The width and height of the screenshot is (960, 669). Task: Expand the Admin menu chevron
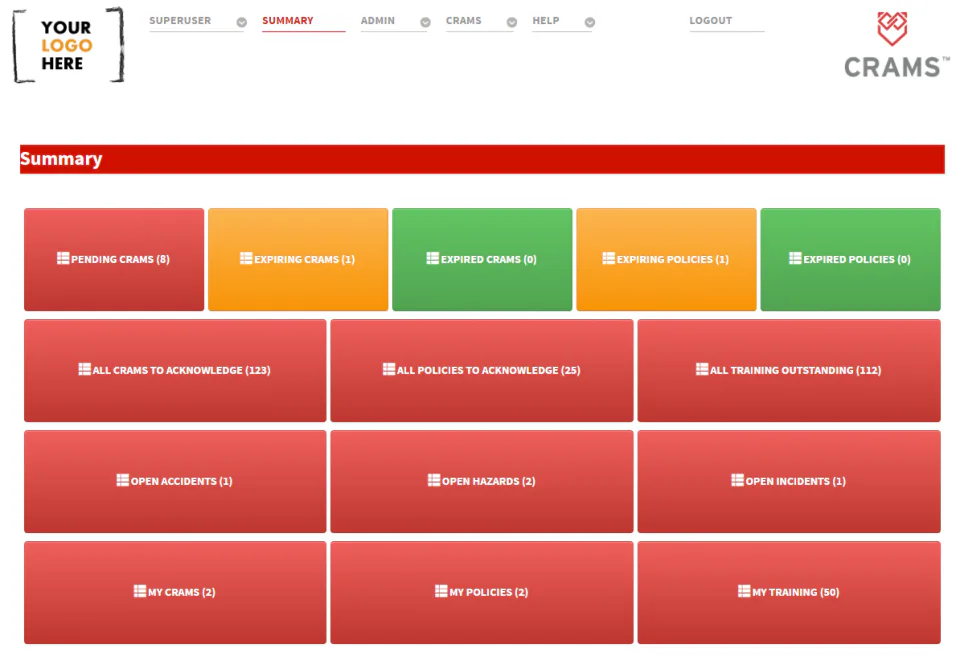426,22
